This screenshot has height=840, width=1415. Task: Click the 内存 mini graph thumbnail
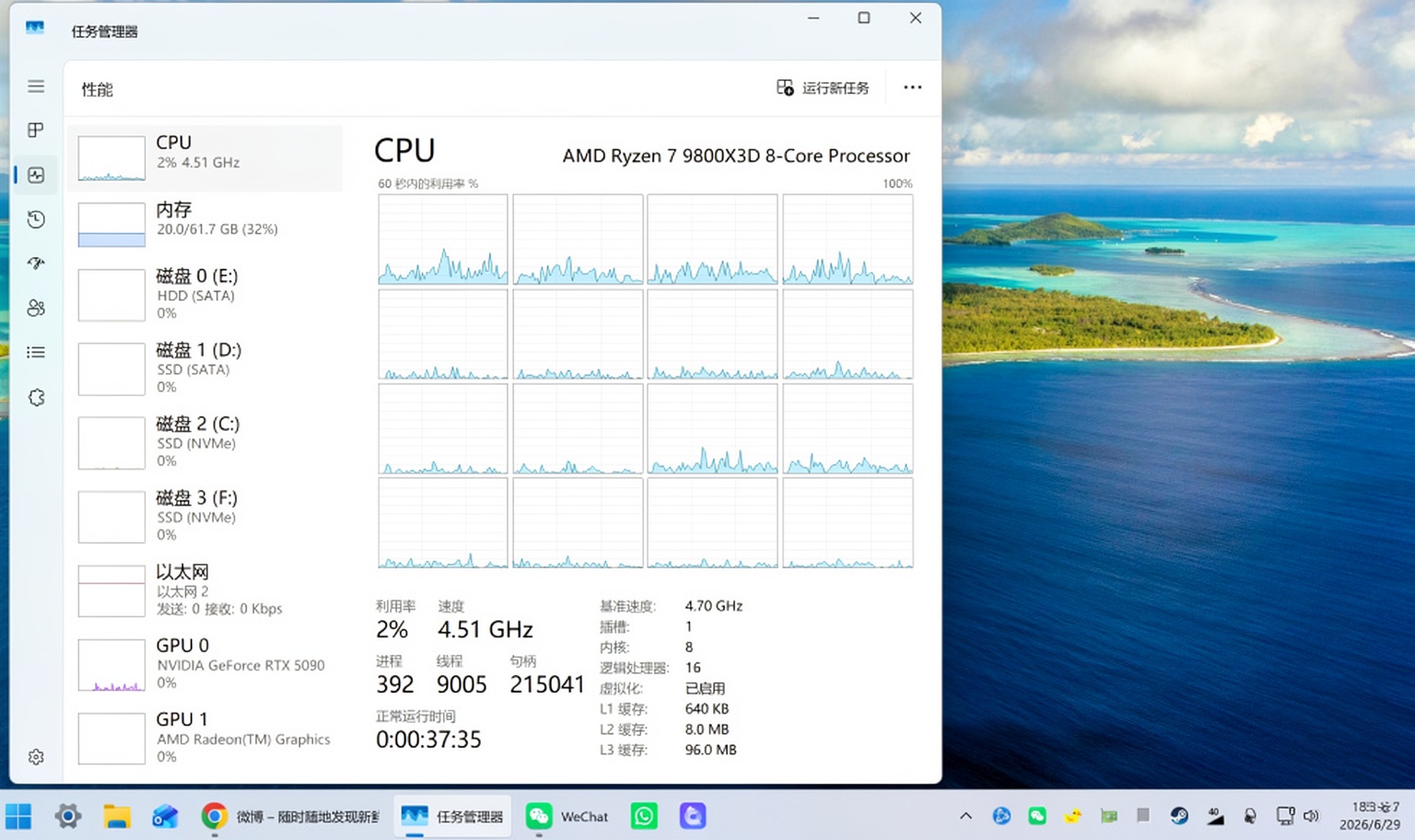click(111, 225)
